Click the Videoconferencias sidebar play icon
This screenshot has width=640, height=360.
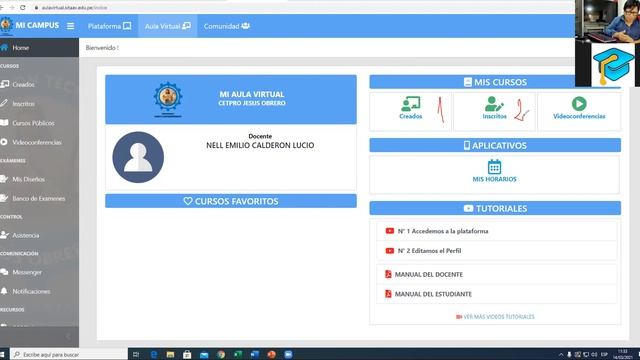[4, 142]
